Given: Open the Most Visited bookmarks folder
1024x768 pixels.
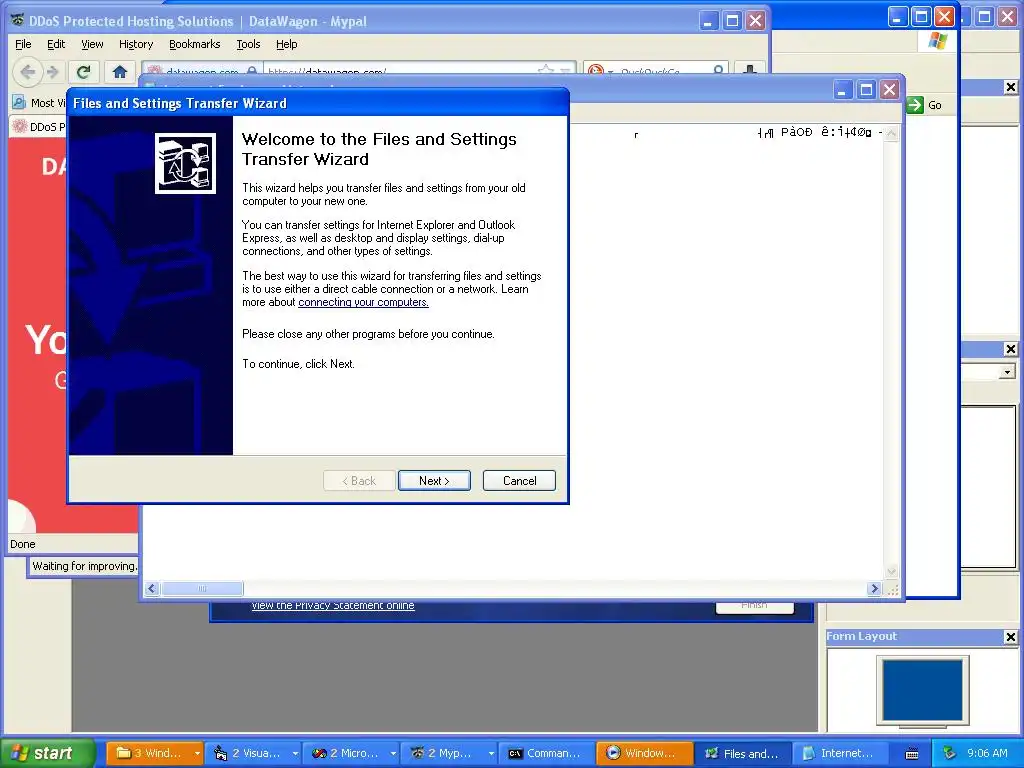Looking at the screenshot, I should [39, 103].
